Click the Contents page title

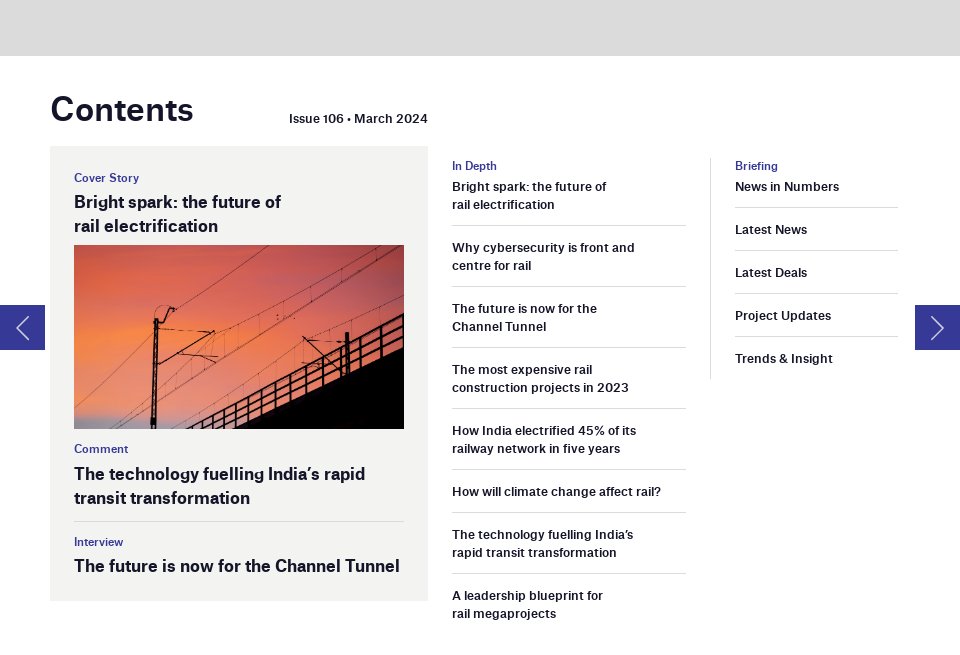tap(122, 110)
